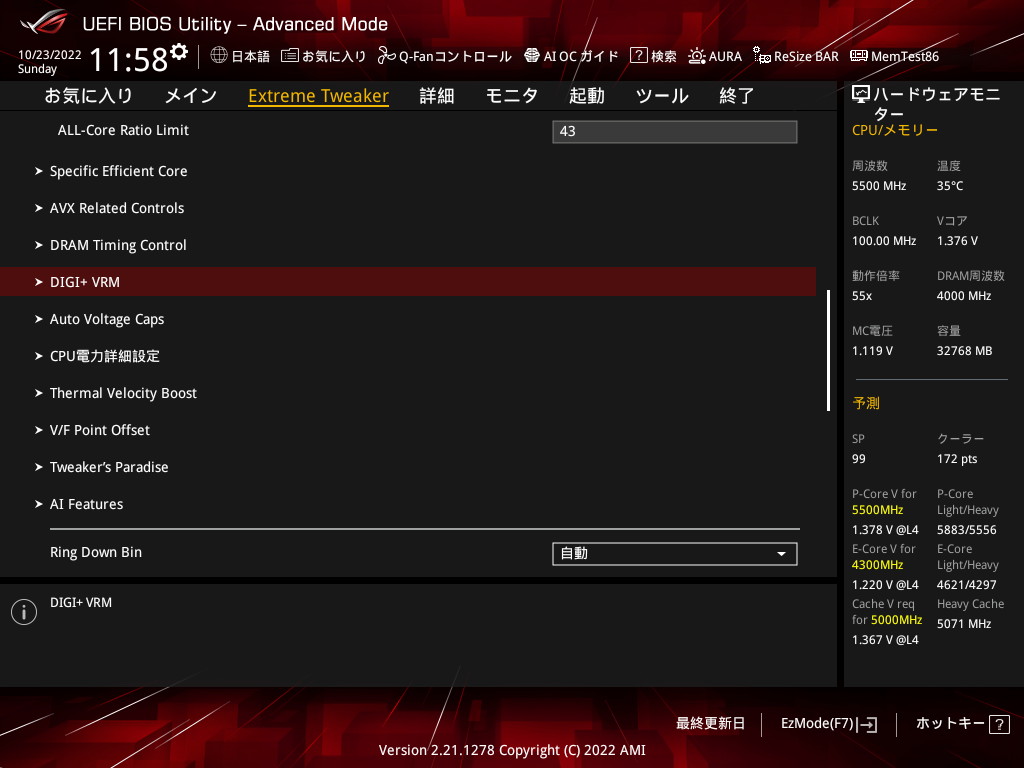This screenshot has height=768, width=1024.
Task: Click the ROG logo in header
Action: pos(43,22)
